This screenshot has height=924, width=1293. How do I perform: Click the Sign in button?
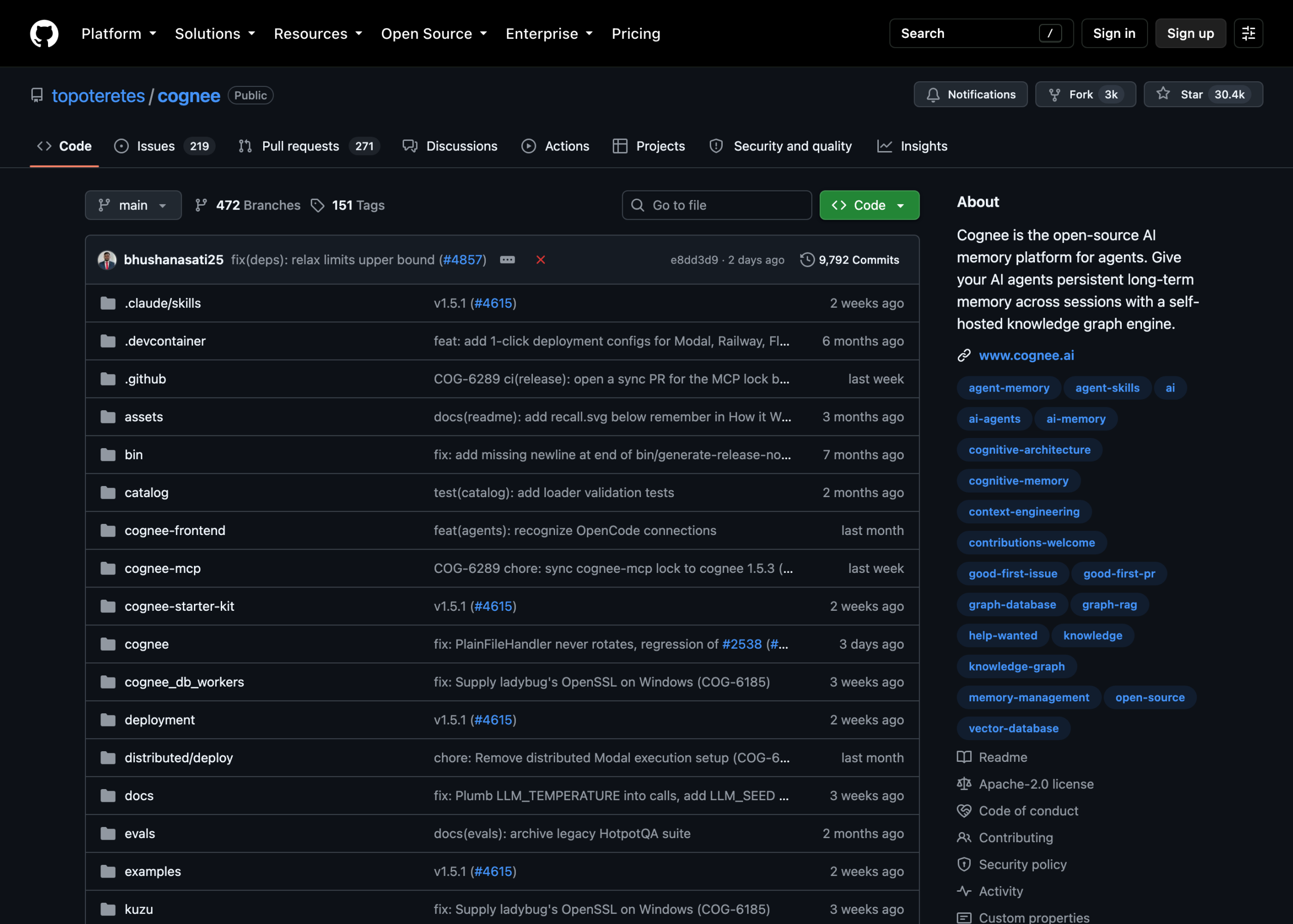(1114, 33)
